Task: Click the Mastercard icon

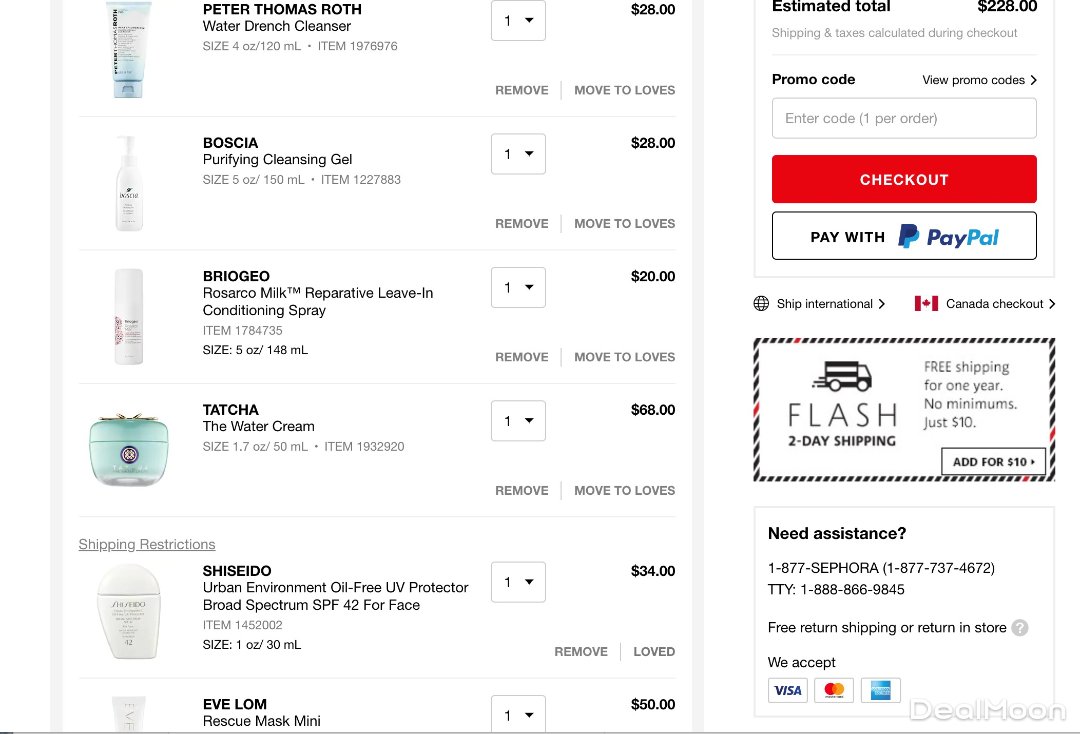Action: click(x=834, y=690)
